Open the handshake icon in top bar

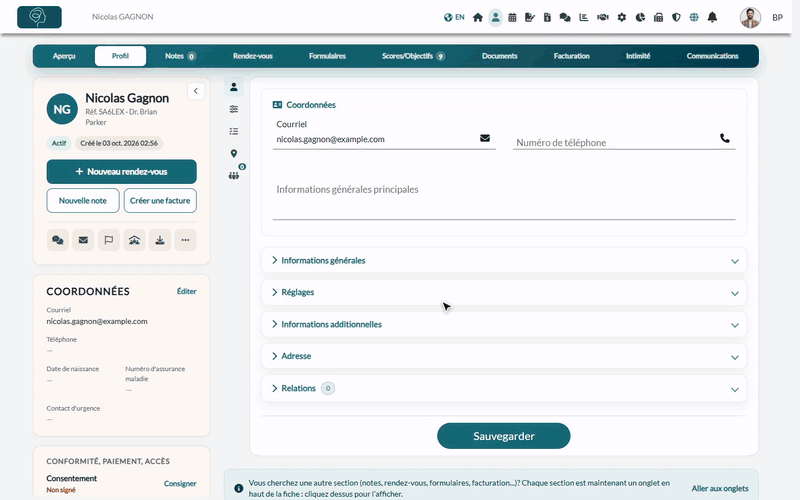pyautogui.click(x=603, y=17)
